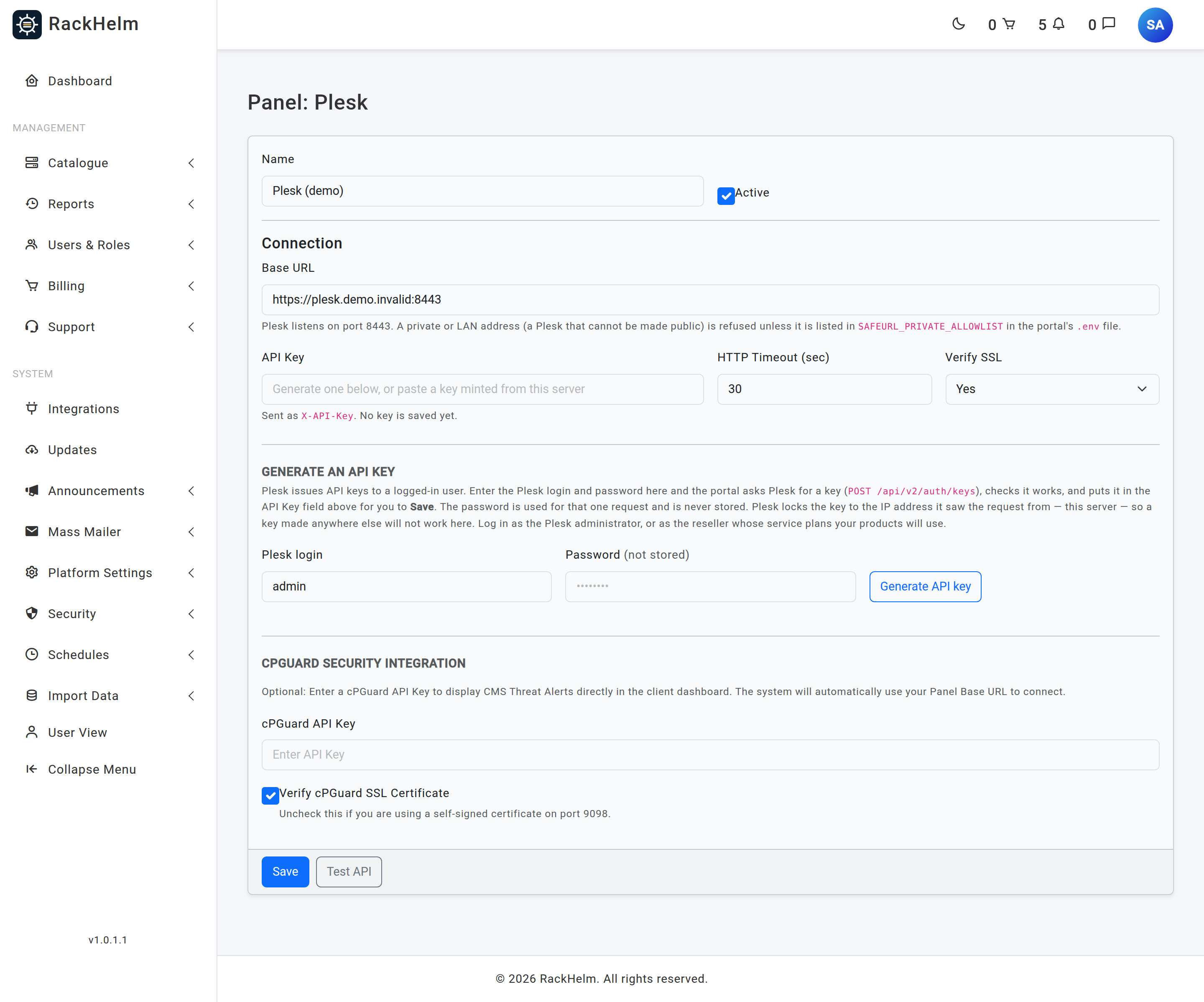Focus the Base URL input field

tap(710, 299)
